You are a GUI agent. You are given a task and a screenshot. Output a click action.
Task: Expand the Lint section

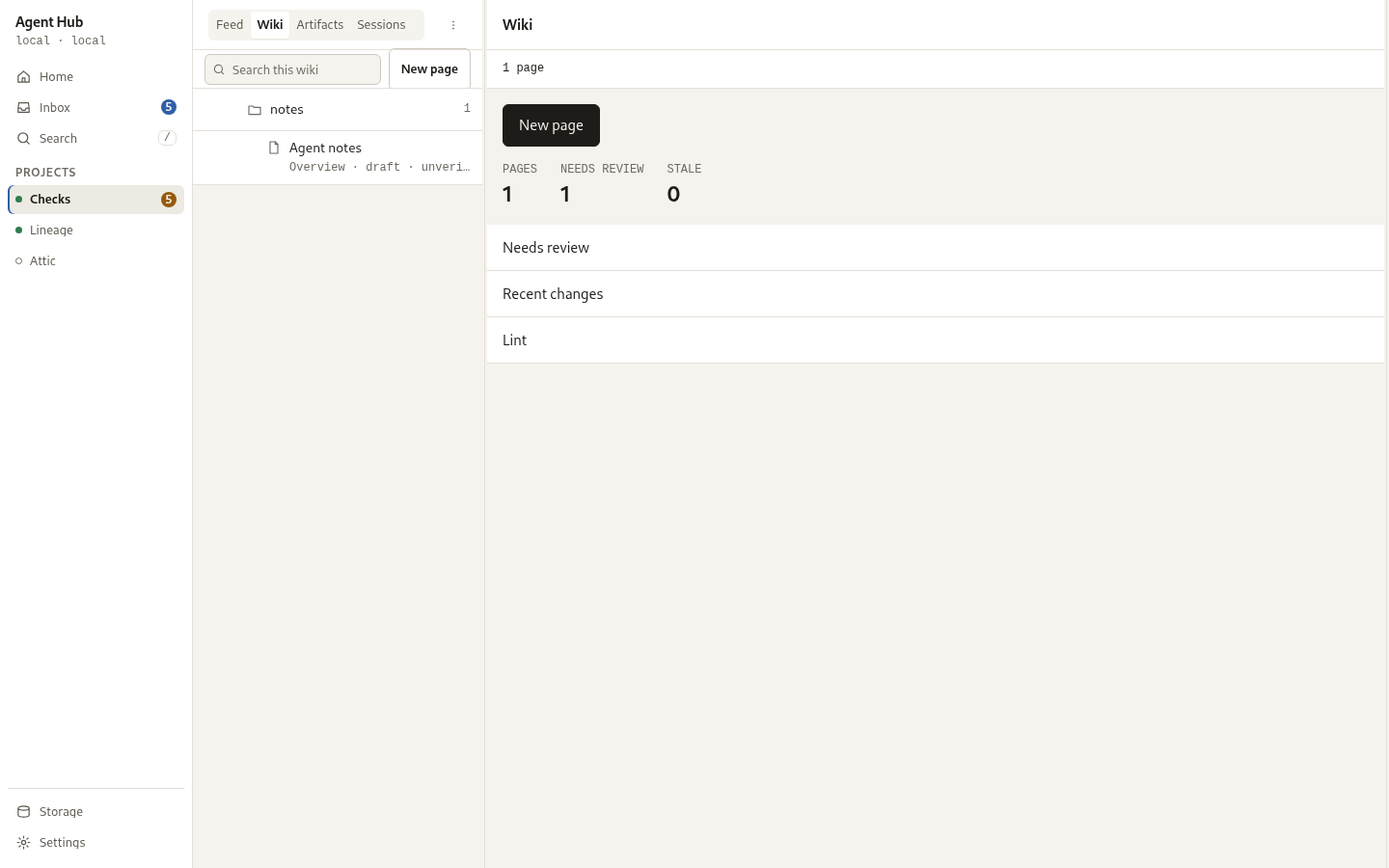936,340
